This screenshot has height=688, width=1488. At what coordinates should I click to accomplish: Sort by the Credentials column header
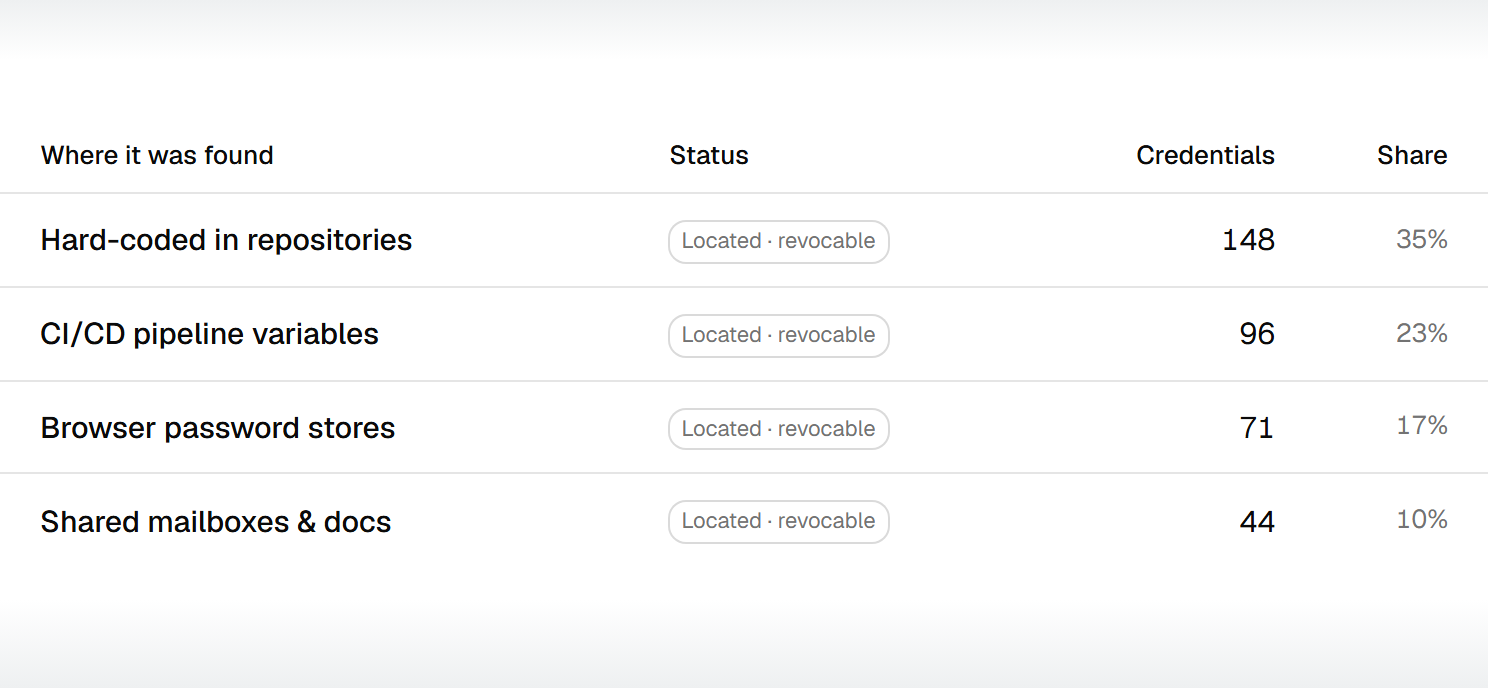[1205, 155]
